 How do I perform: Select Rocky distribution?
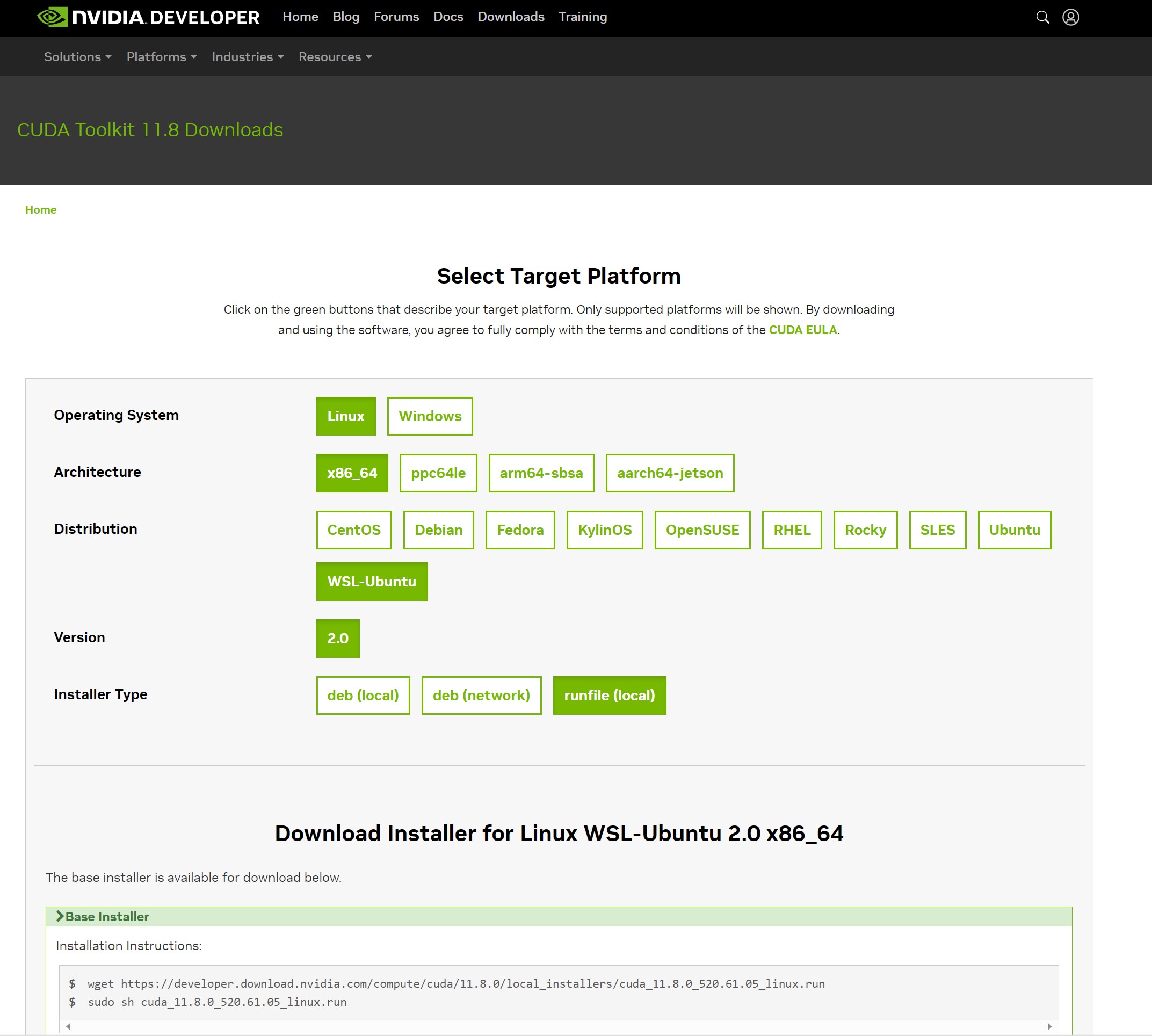tap(865, 530)
